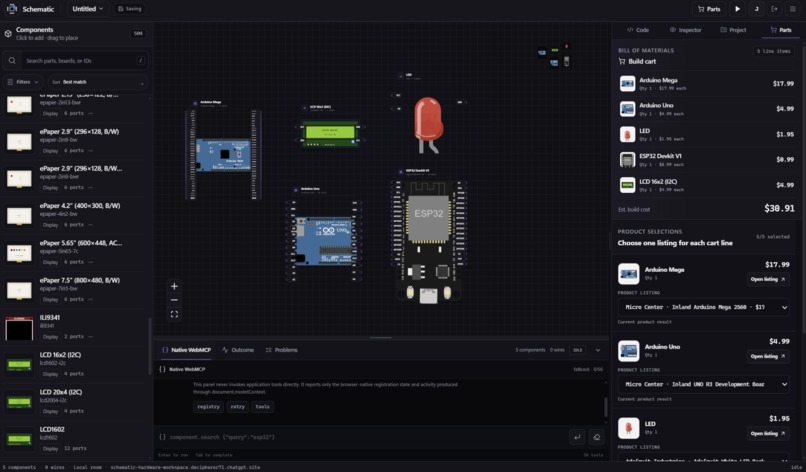Click the search magnifier icon
The height and width of the screenshot is (472, 806).
coord(12,61)
